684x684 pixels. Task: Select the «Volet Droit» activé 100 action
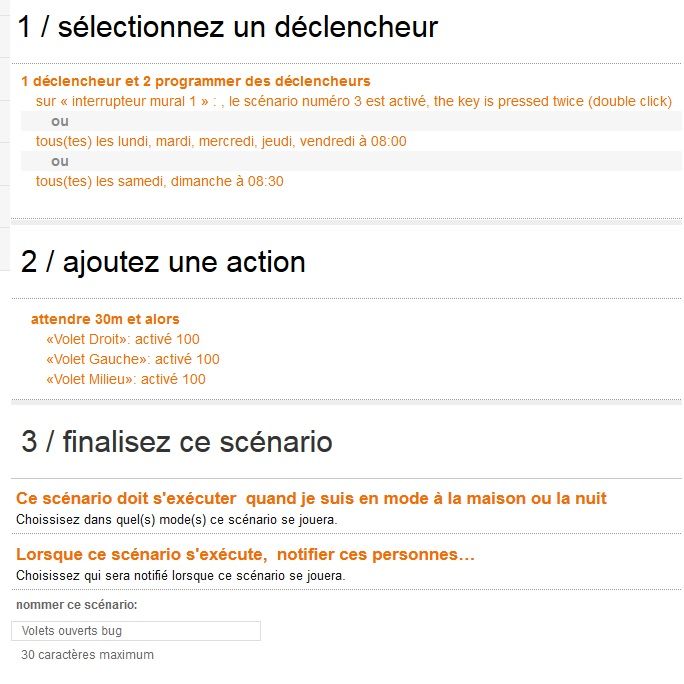[x=123, y=339]
